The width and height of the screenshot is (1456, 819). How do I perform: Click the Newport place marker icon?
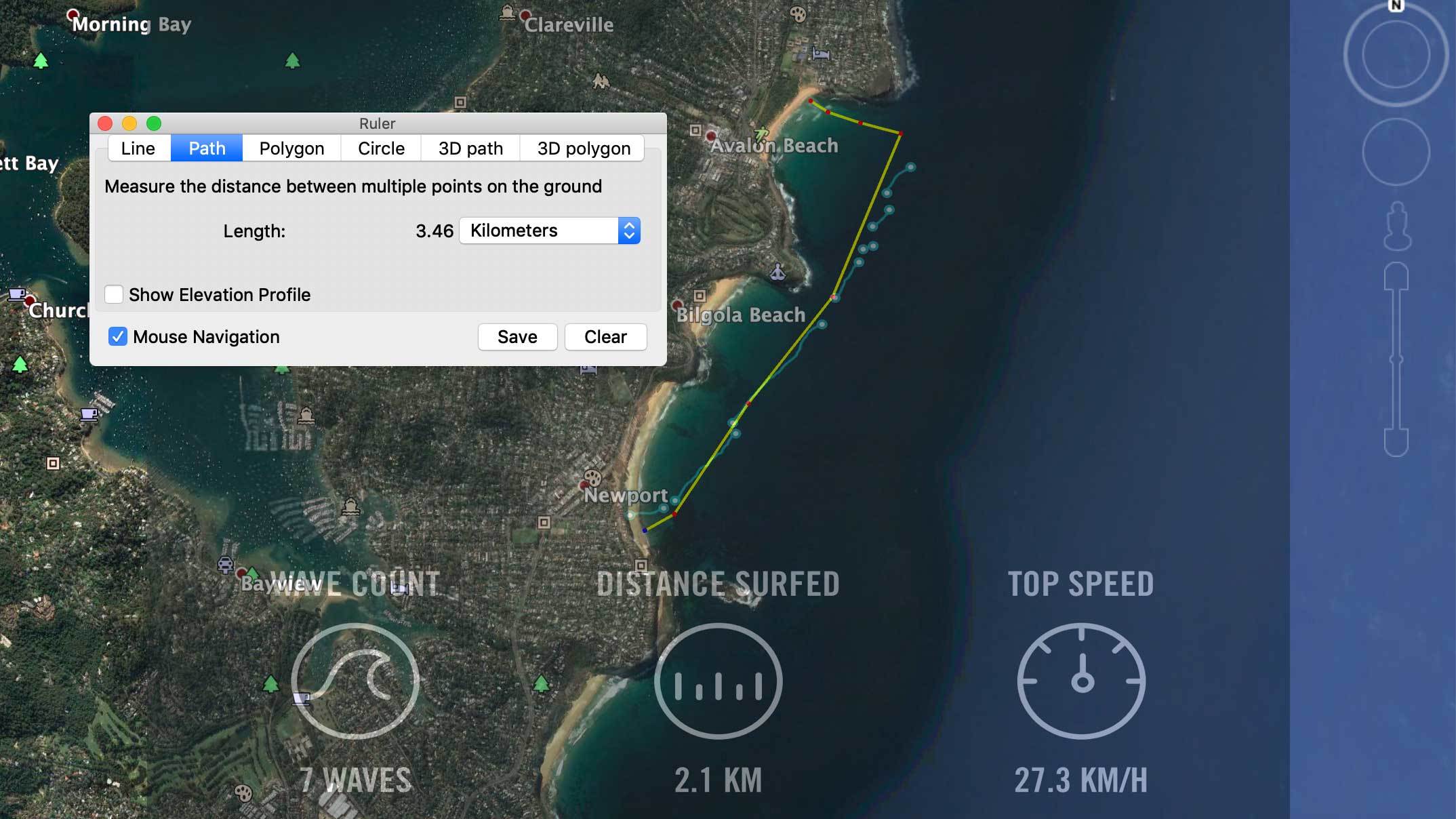pos(585,485)
